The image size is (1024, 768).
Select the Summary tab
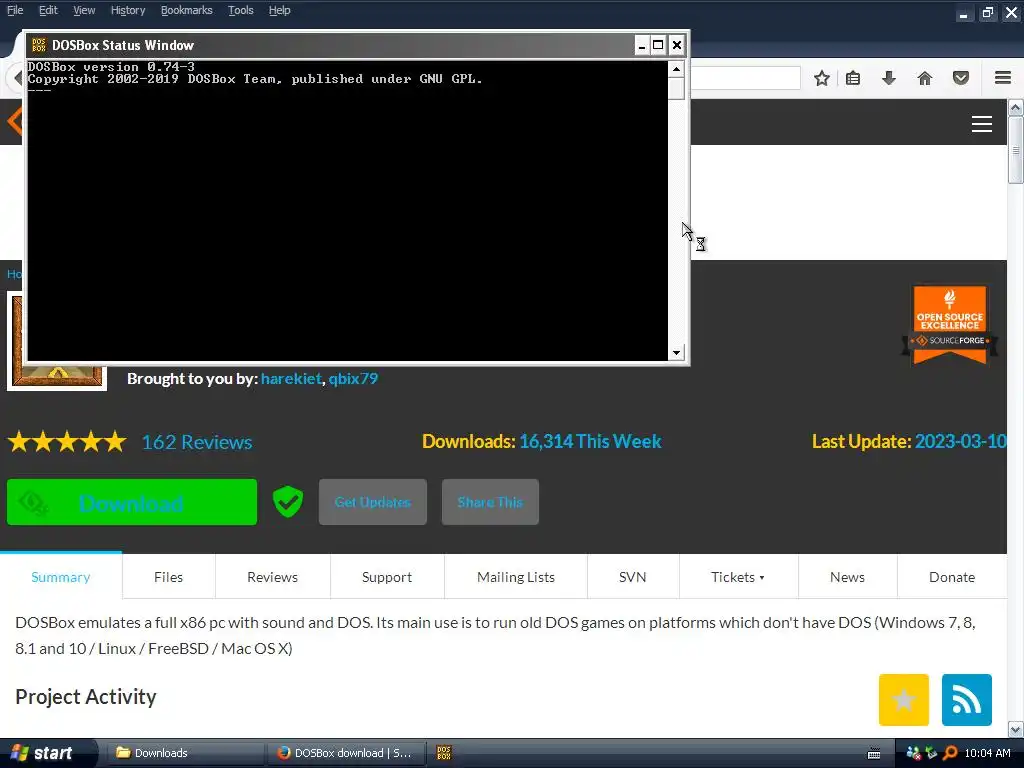pos(61,577)
